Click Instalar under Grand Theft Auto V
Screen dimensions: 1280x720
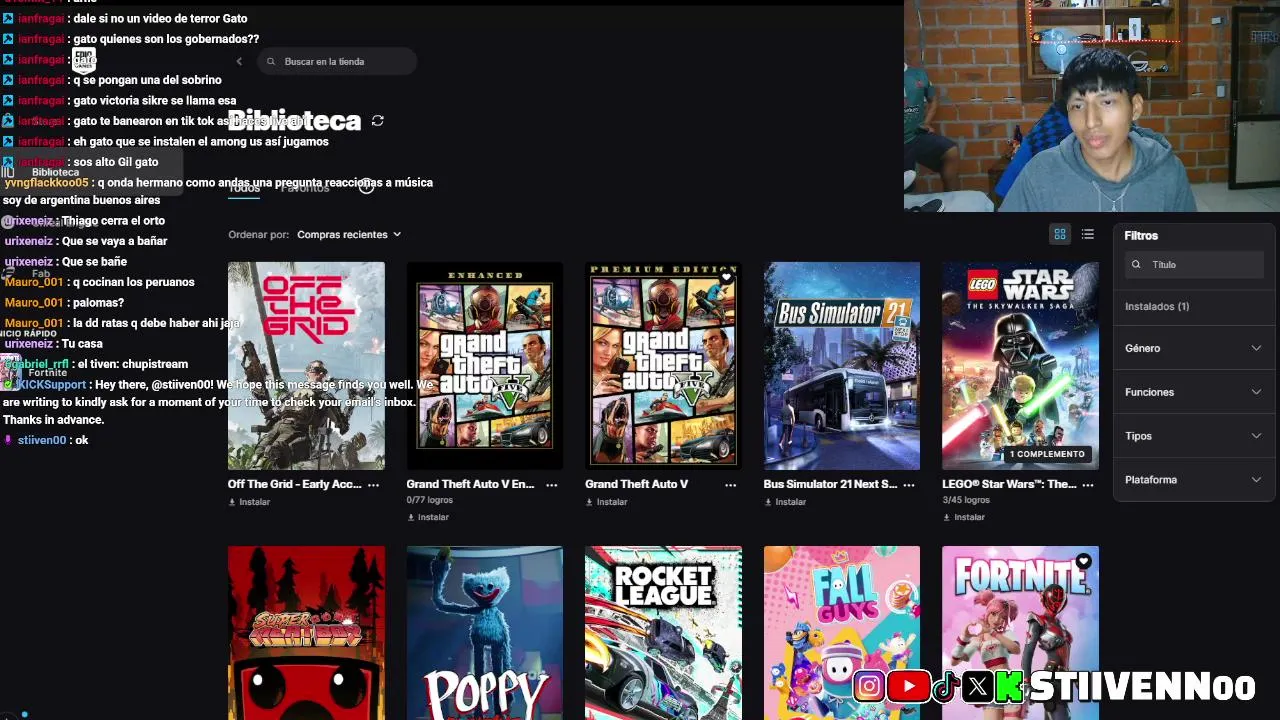point(607,502)
